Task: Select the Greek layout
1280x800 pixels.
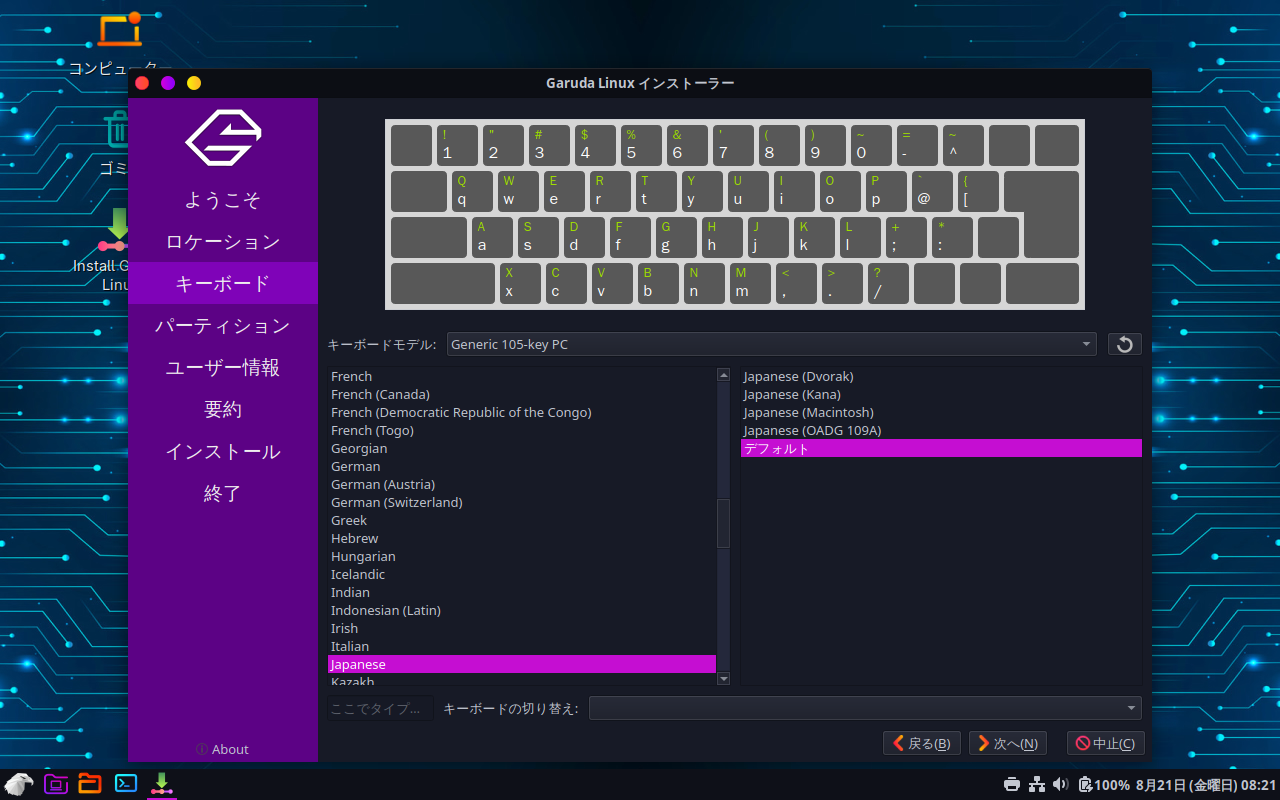Action: 522,520
